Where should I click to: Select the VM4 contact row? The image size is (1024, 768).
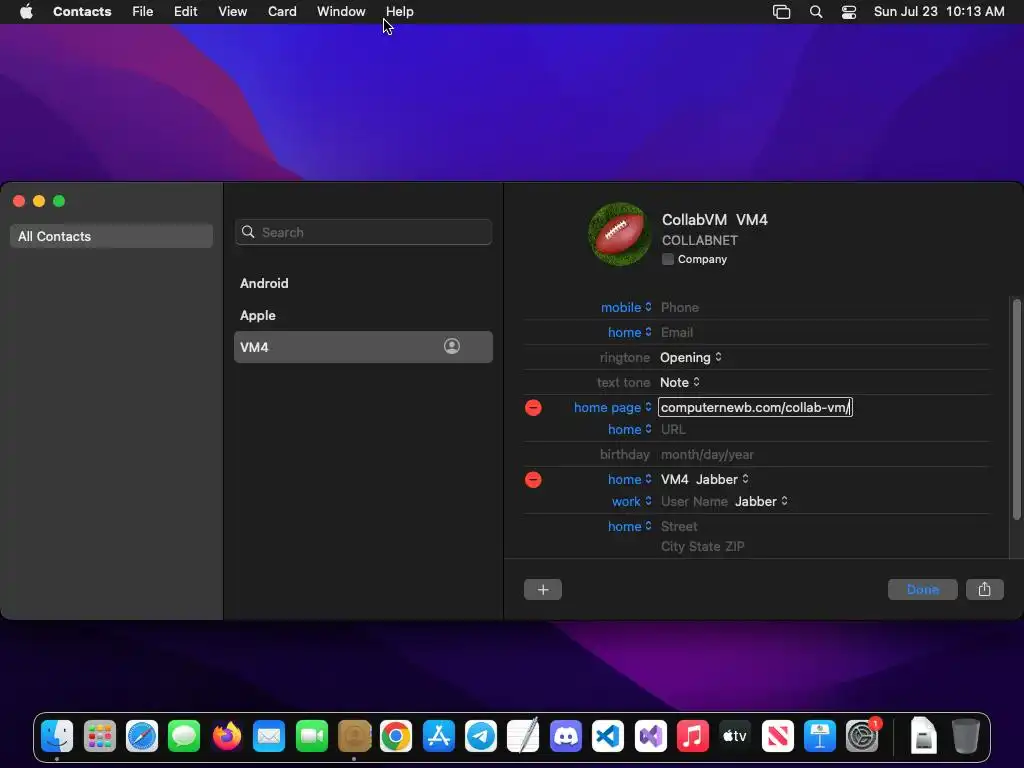(x=363, y=347)
